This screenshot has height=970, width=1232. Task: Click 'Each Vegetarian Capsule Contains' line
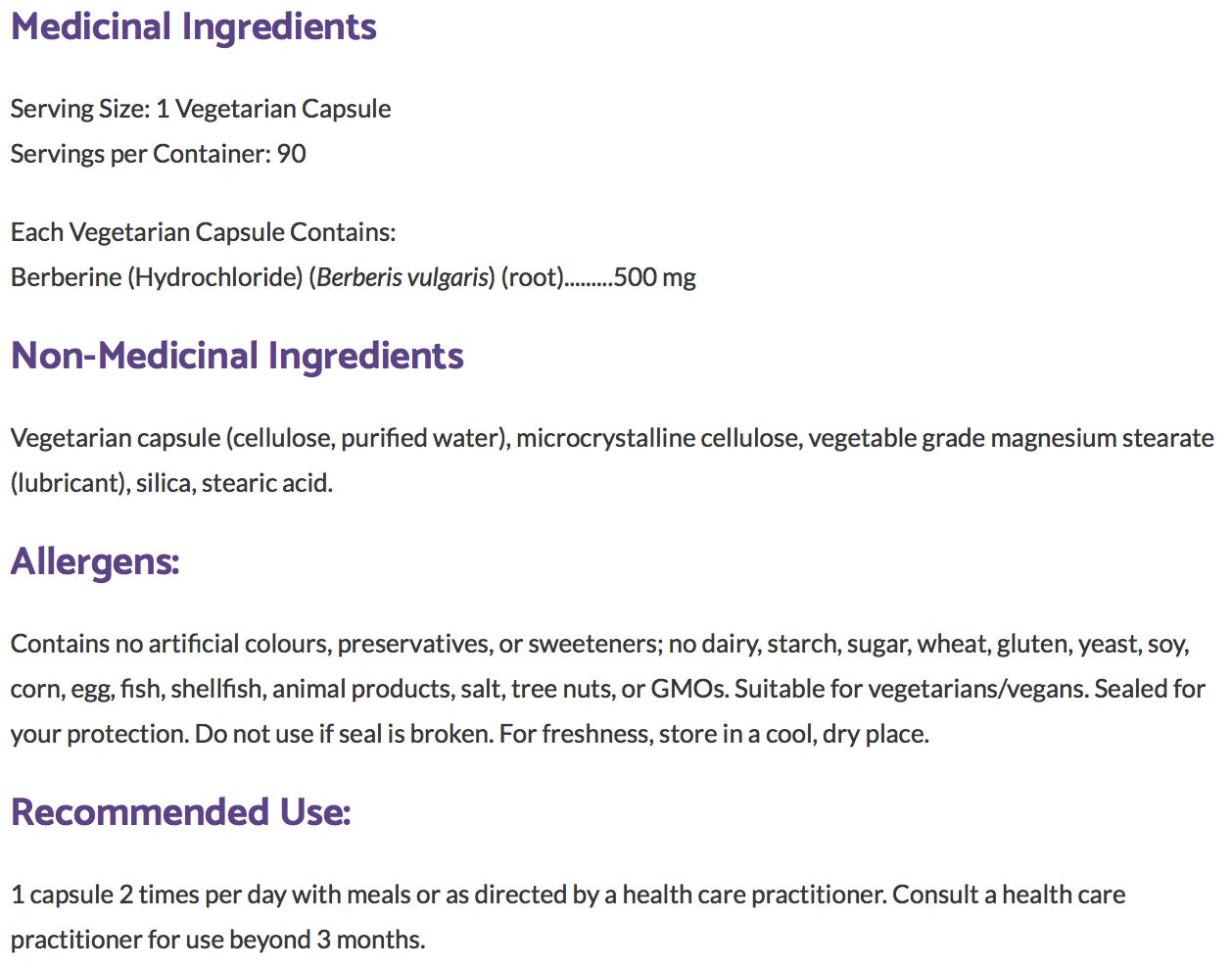coord(203,232)
